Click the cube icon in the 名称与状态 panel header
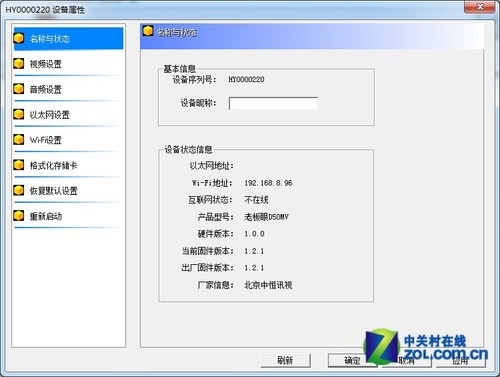Viewport: 500px width, 377px height. (148, 31)
